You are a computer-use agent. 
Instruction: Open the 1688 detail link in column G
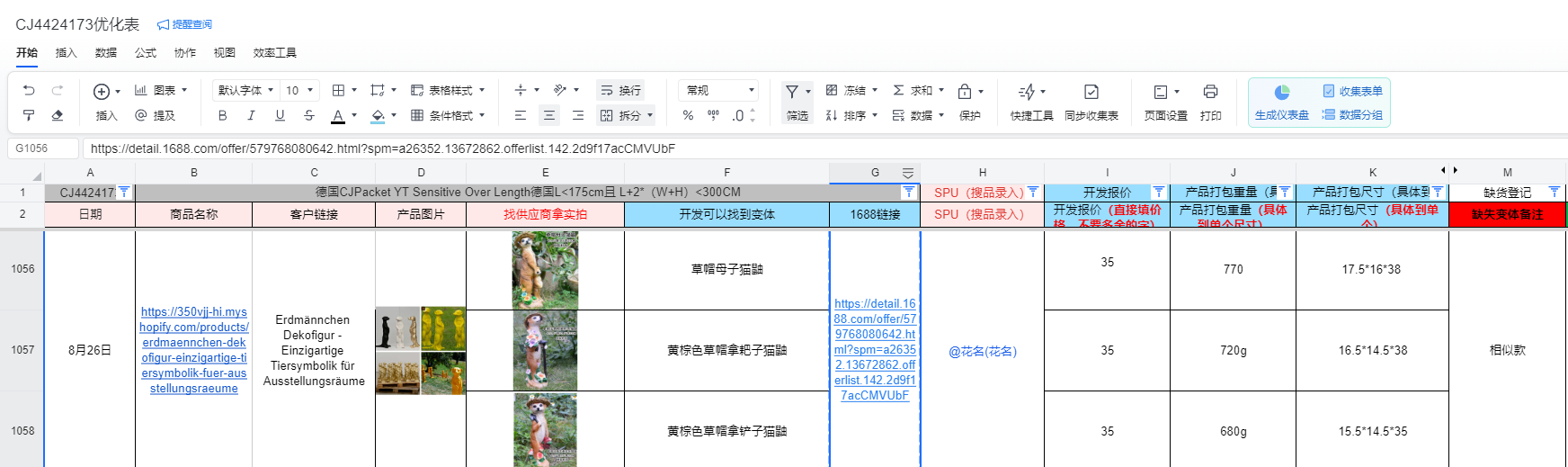point(875,349)
